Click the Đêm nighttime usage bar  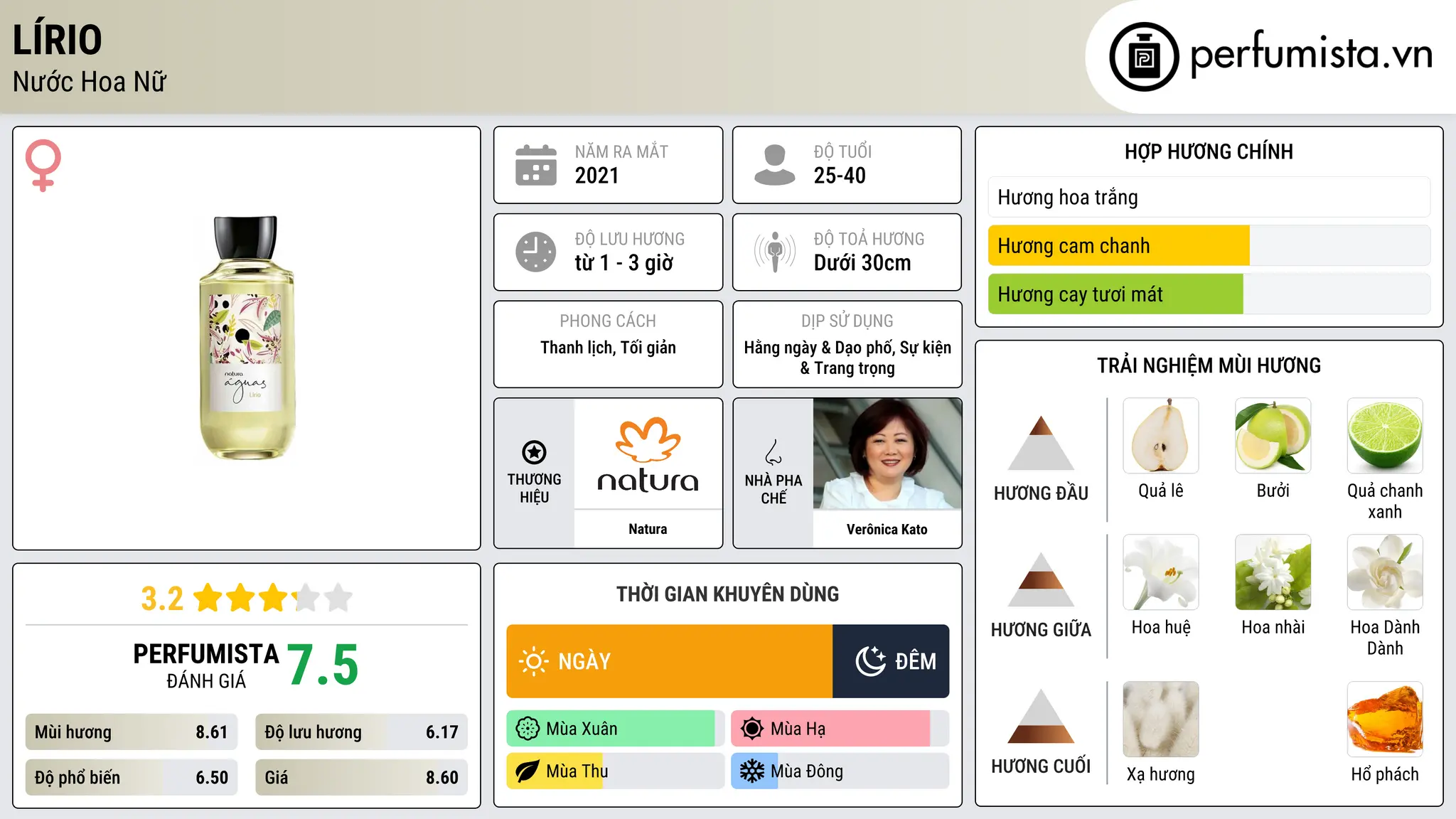pyautogui.click(x=891, y=661)
